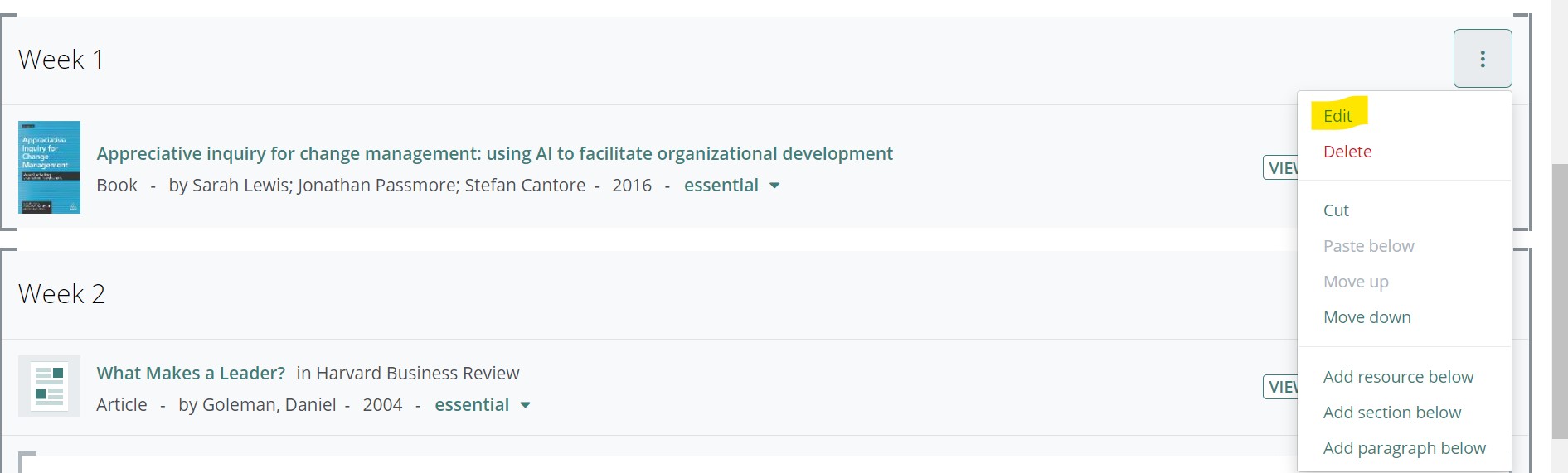Click the Week 1 three-dot options button
The width and height of the screenshot is (1568, 473).
click(x=1482, y=59)
